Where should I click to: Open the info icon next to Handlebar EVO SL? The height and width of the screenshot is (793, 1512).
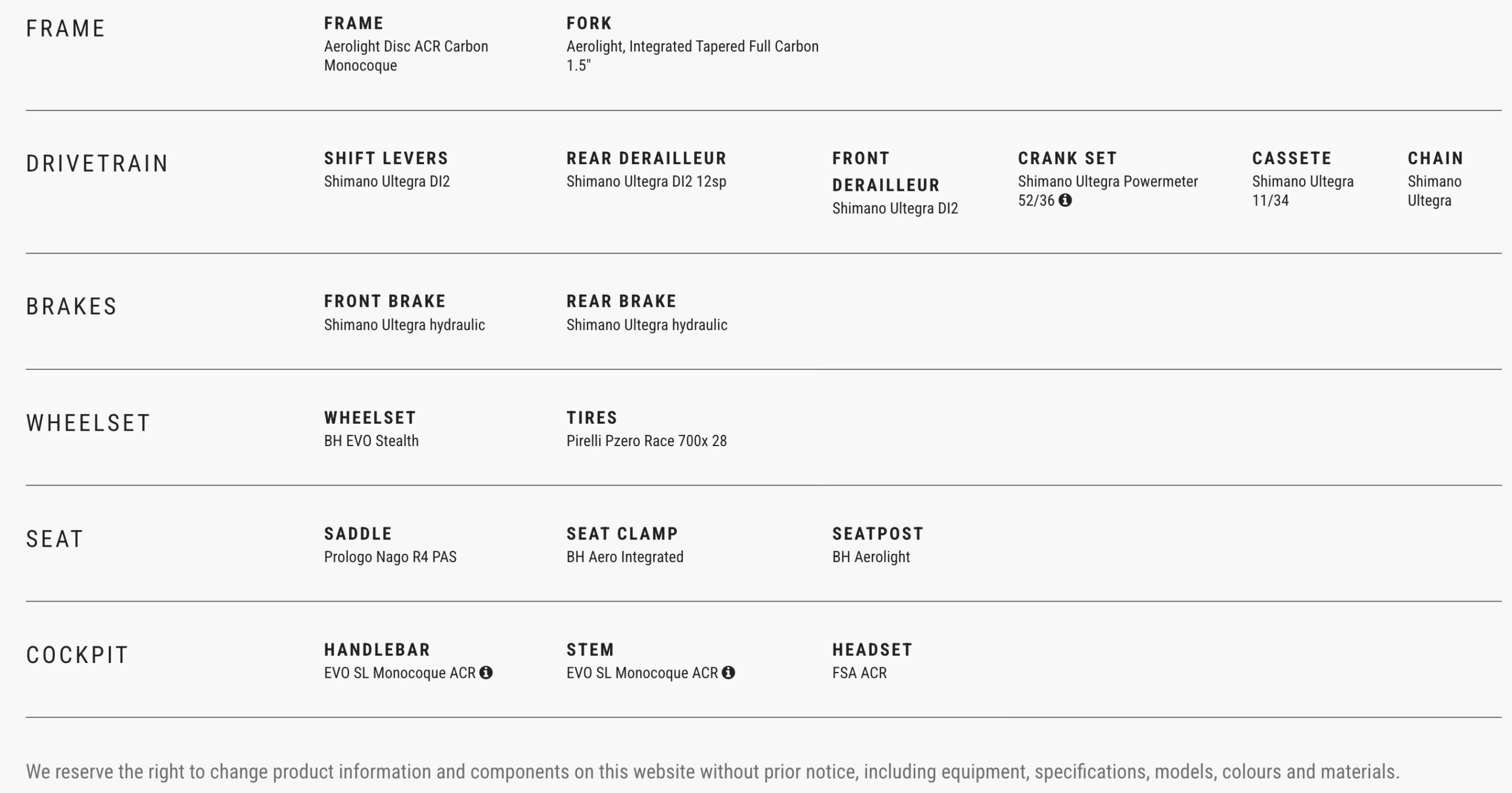pos(486,672)
